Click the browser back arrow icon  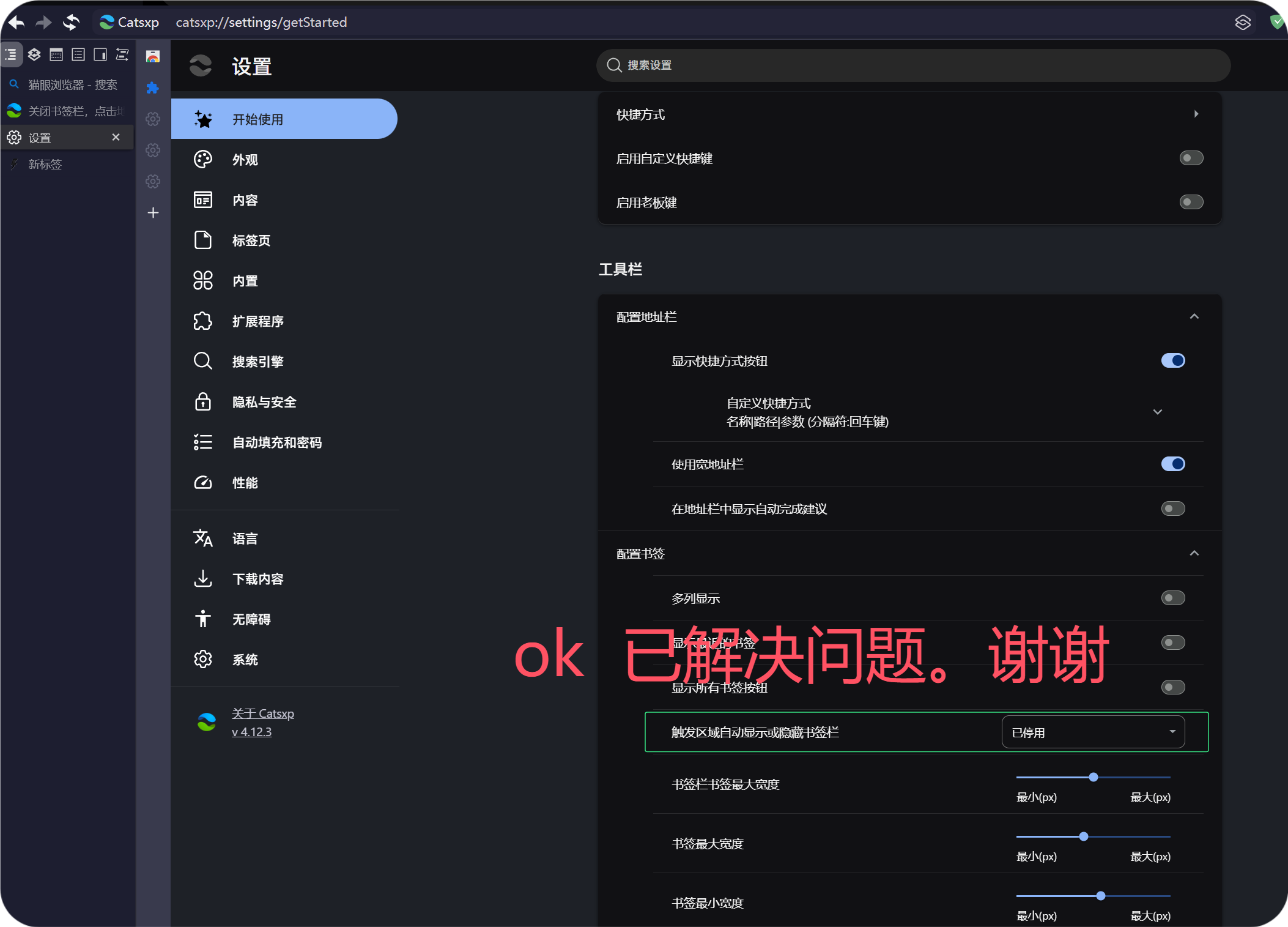tap(17, 23)
